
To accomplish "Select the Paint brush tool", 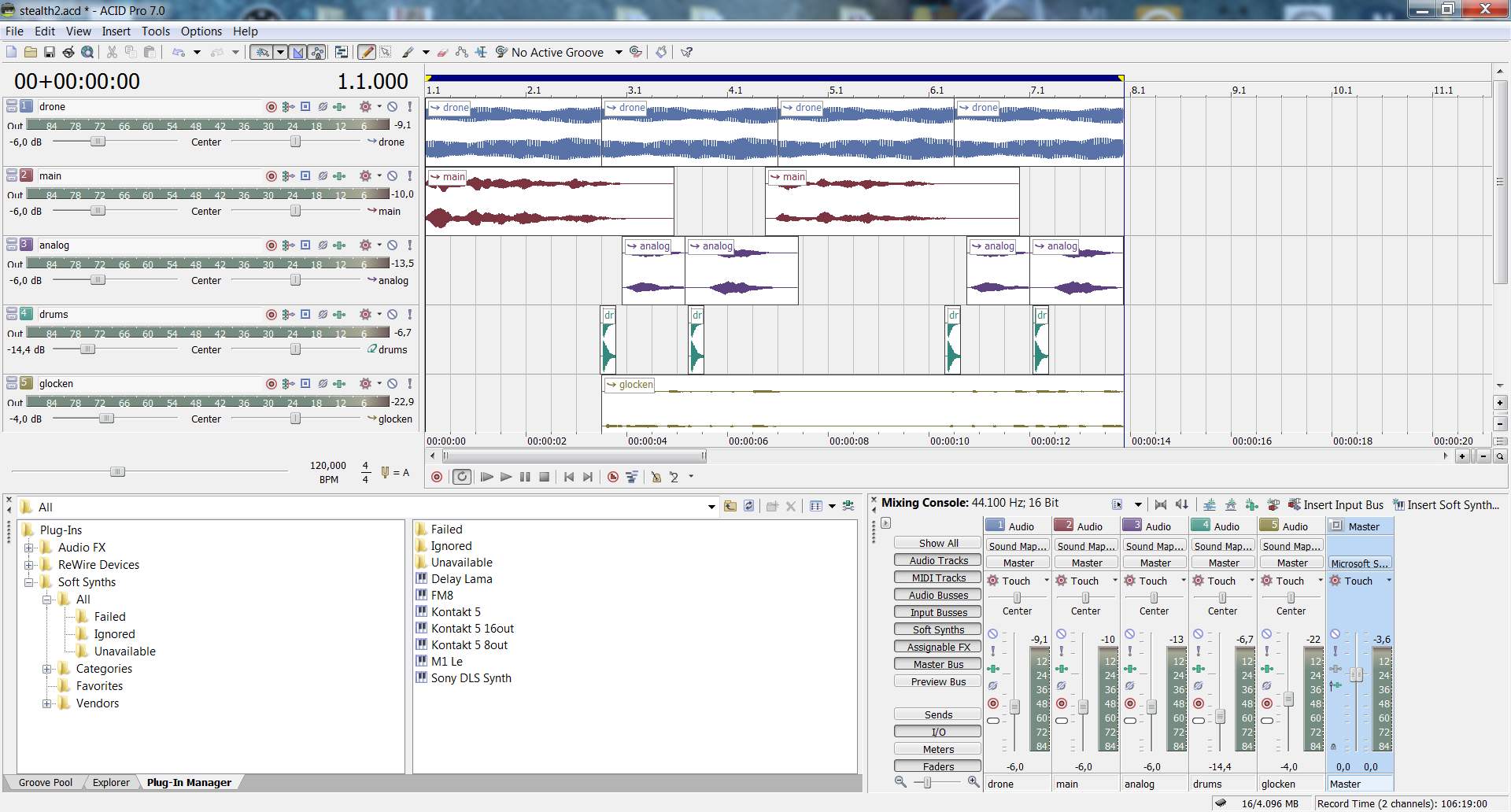I will coord(408,52).
